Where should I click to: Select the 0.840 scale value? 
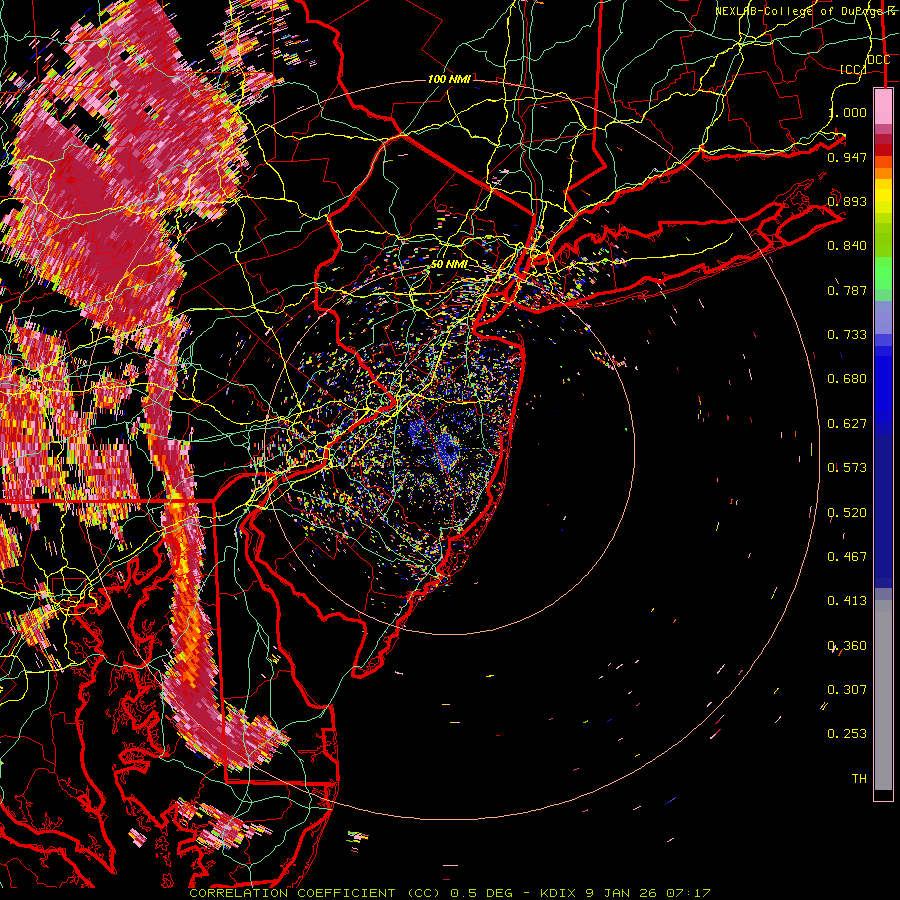click(847, 246)
